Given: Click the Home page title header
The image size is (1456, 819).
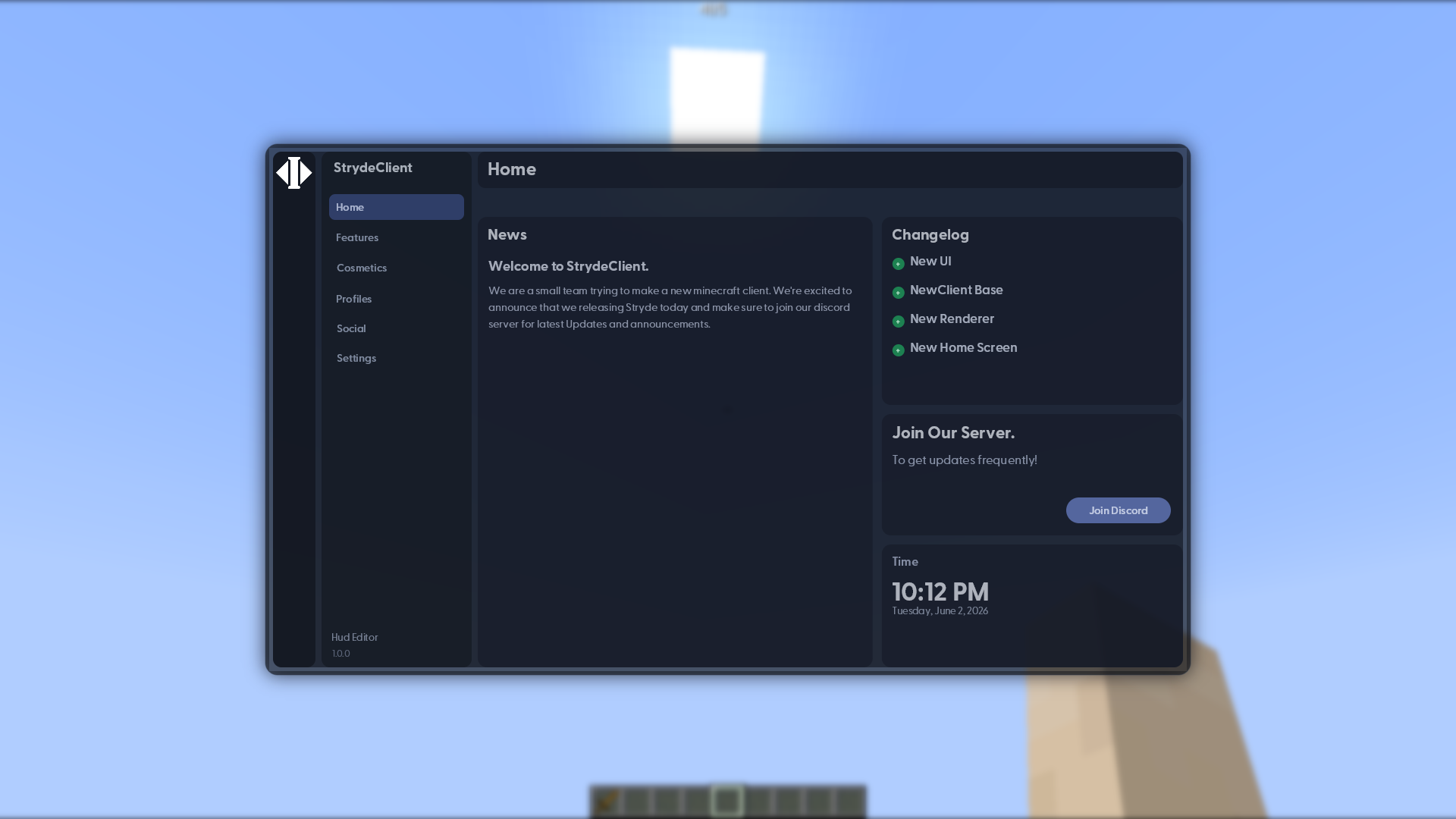Looking at the screenshot, I should (511, 169).
